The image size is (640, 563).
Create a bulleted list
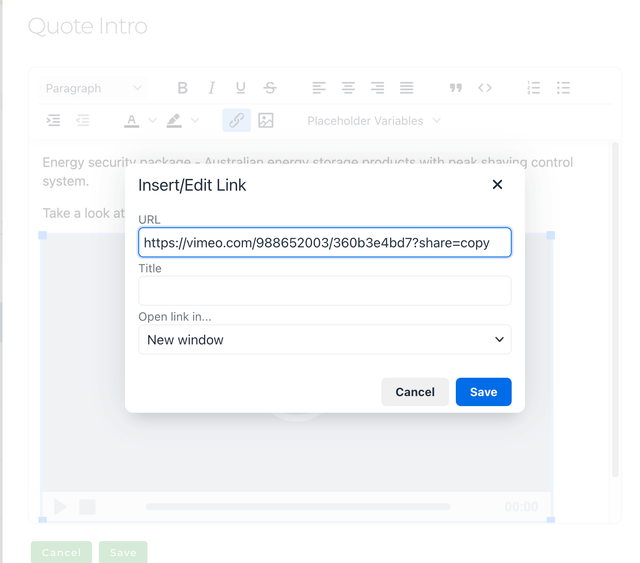pyautogui.click(x=563, y=88)
